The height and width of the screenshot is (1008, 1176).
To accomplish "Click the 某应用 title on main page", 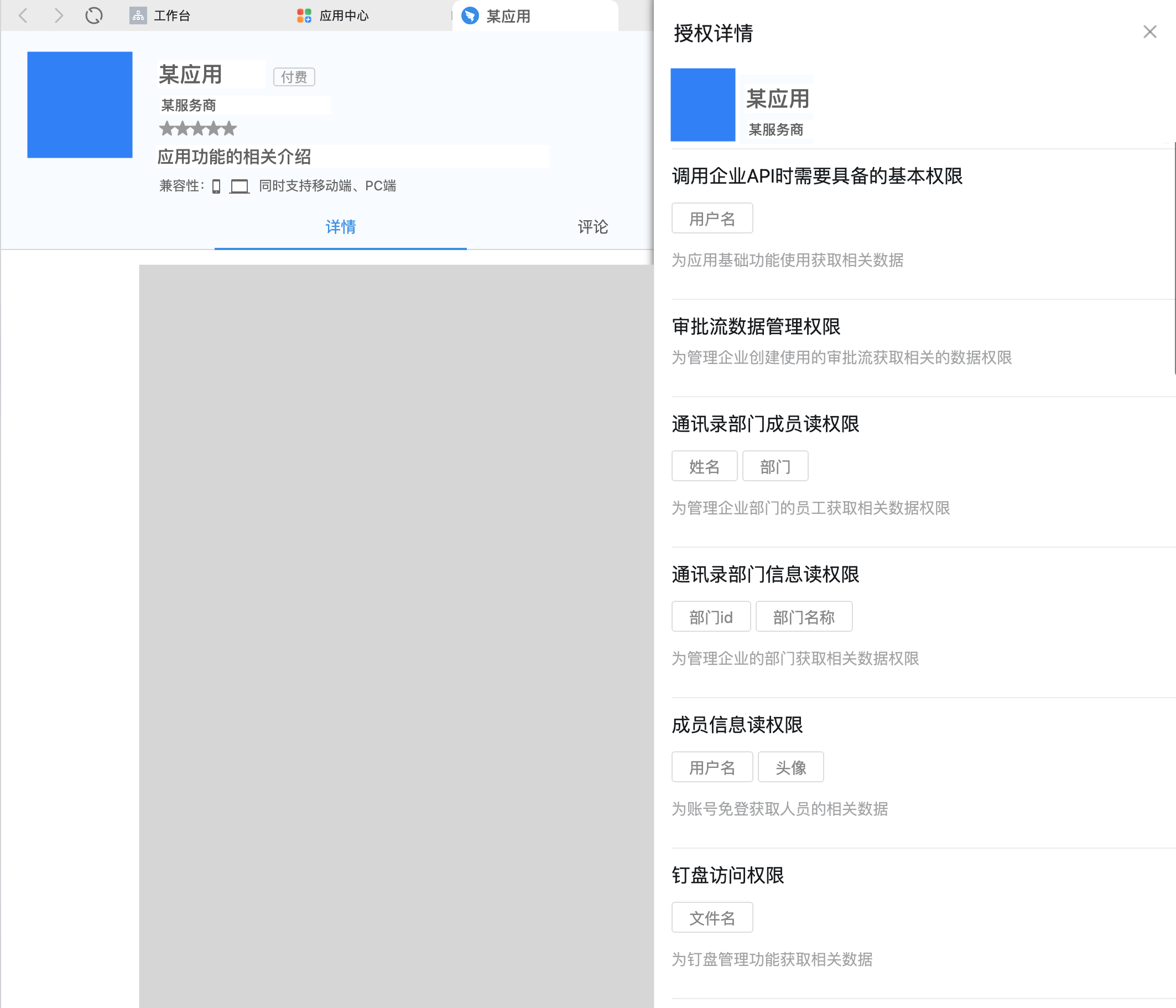I will [190, 75].
